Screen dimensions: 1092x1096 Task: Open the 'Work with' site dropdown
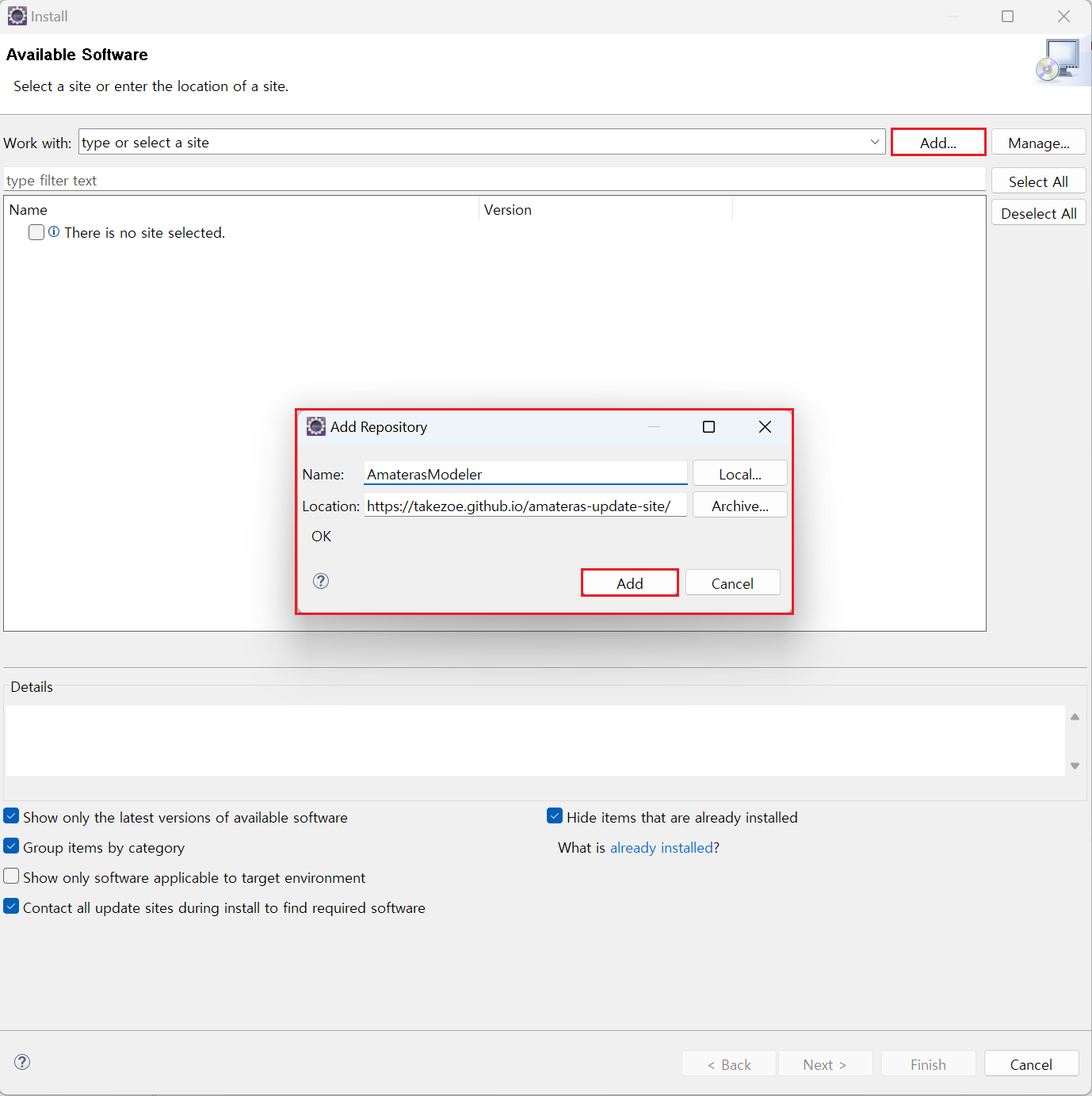coord(874,142)
